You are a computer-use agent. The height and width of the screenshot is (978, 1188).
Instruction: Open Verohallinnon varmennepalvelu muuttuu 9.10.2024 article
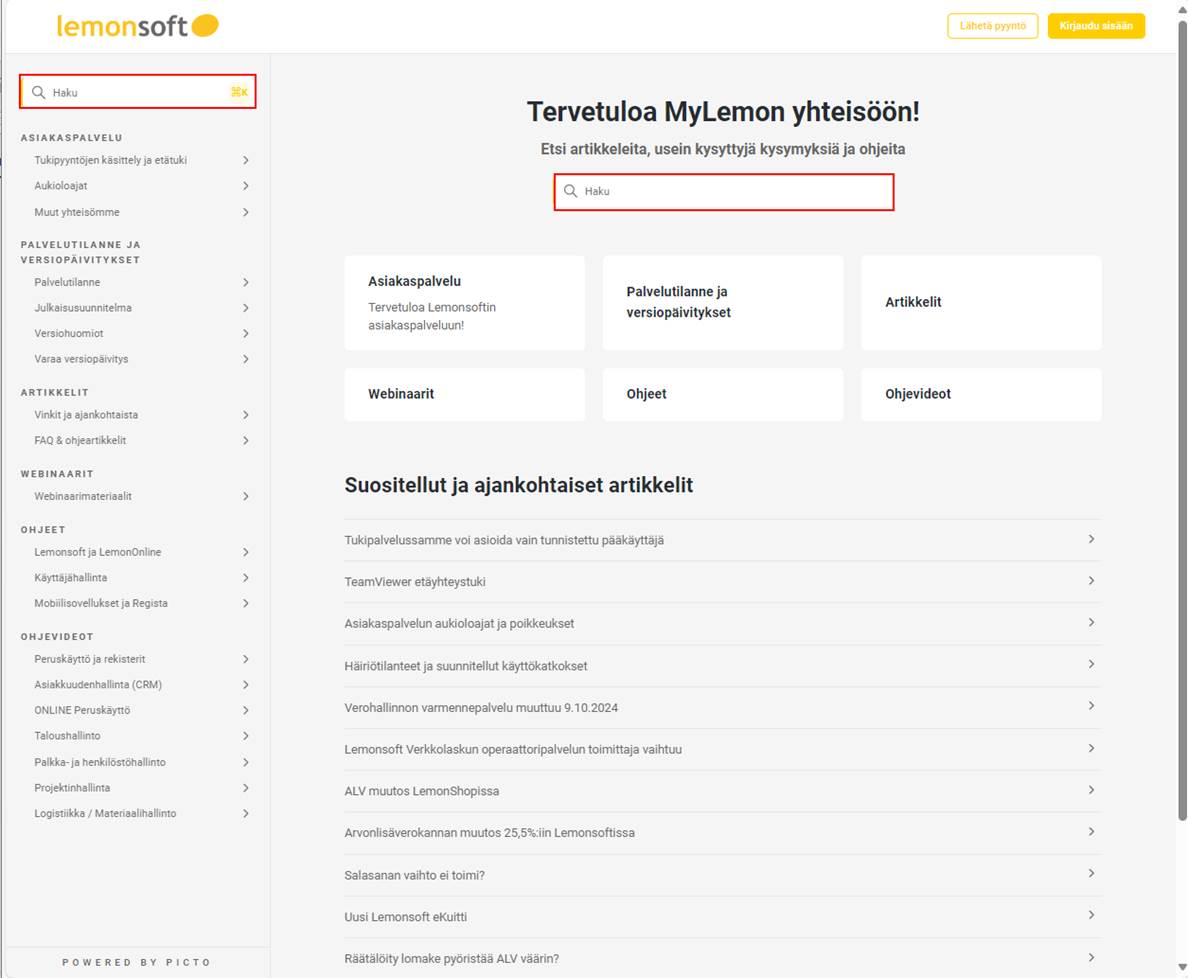tap(723, 708)
